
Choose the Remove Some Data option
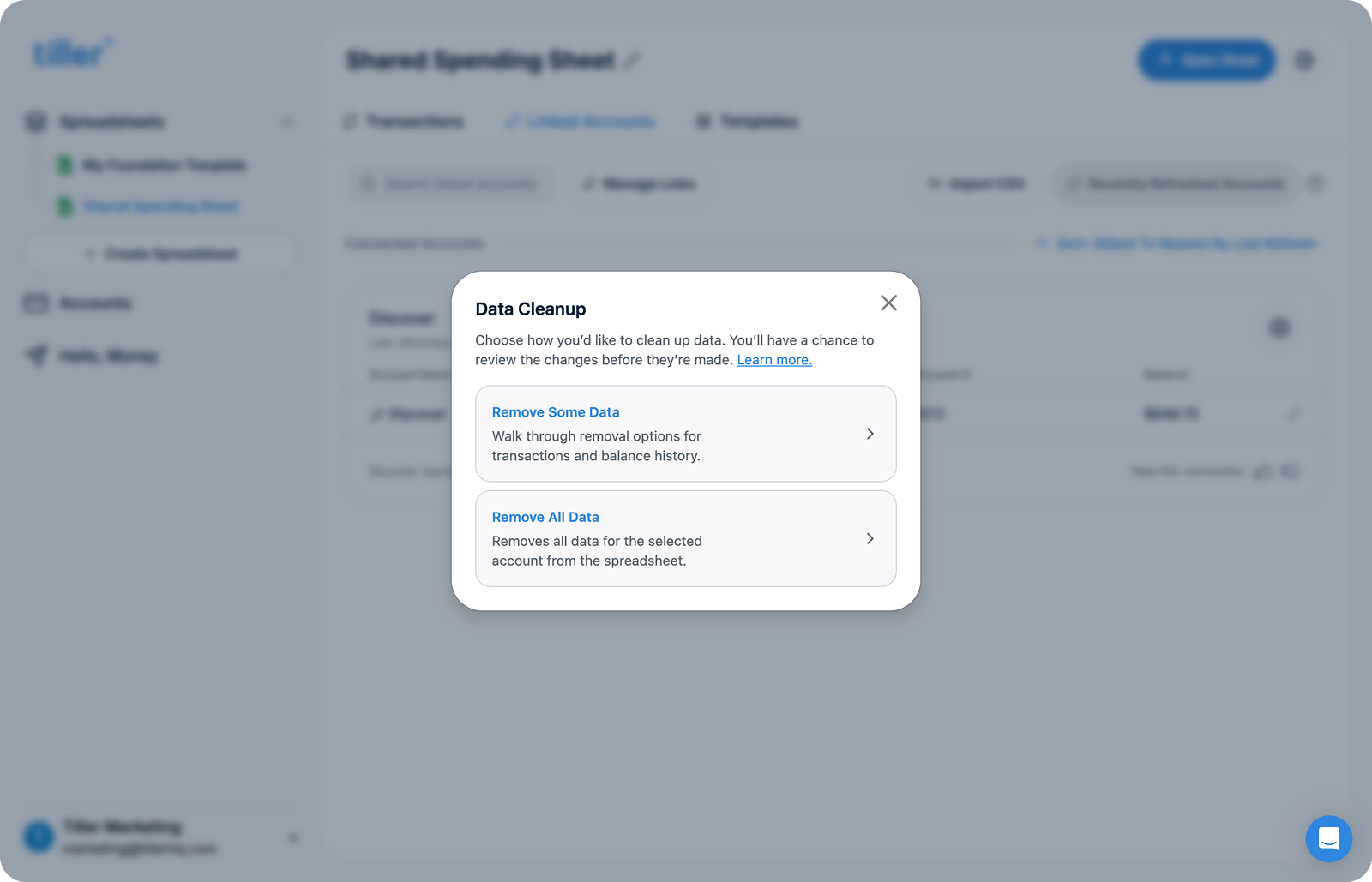point(685,434)
